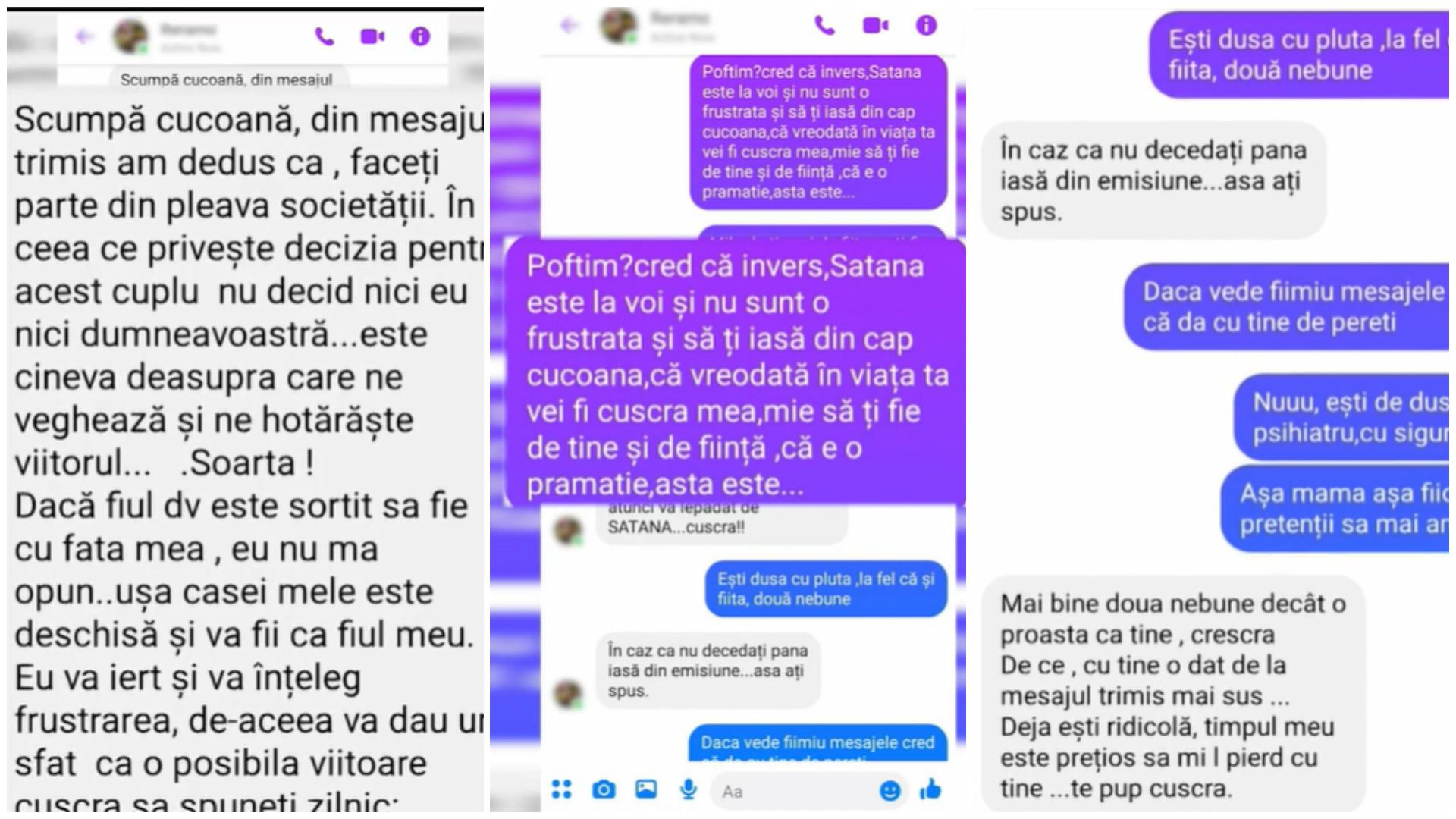Open the info icon in the left chat header
The width and height of the screenshot is (1456, 819).
click(420, 36)
